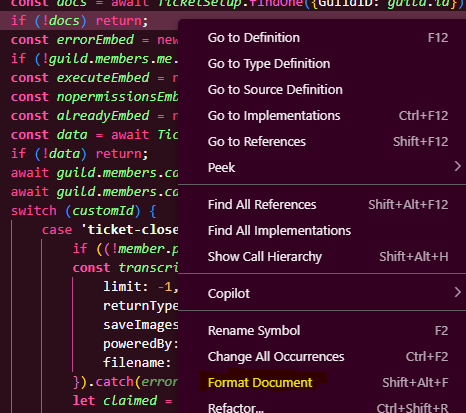
Task: Choose Rename Symbol
Action: point(322,331)
